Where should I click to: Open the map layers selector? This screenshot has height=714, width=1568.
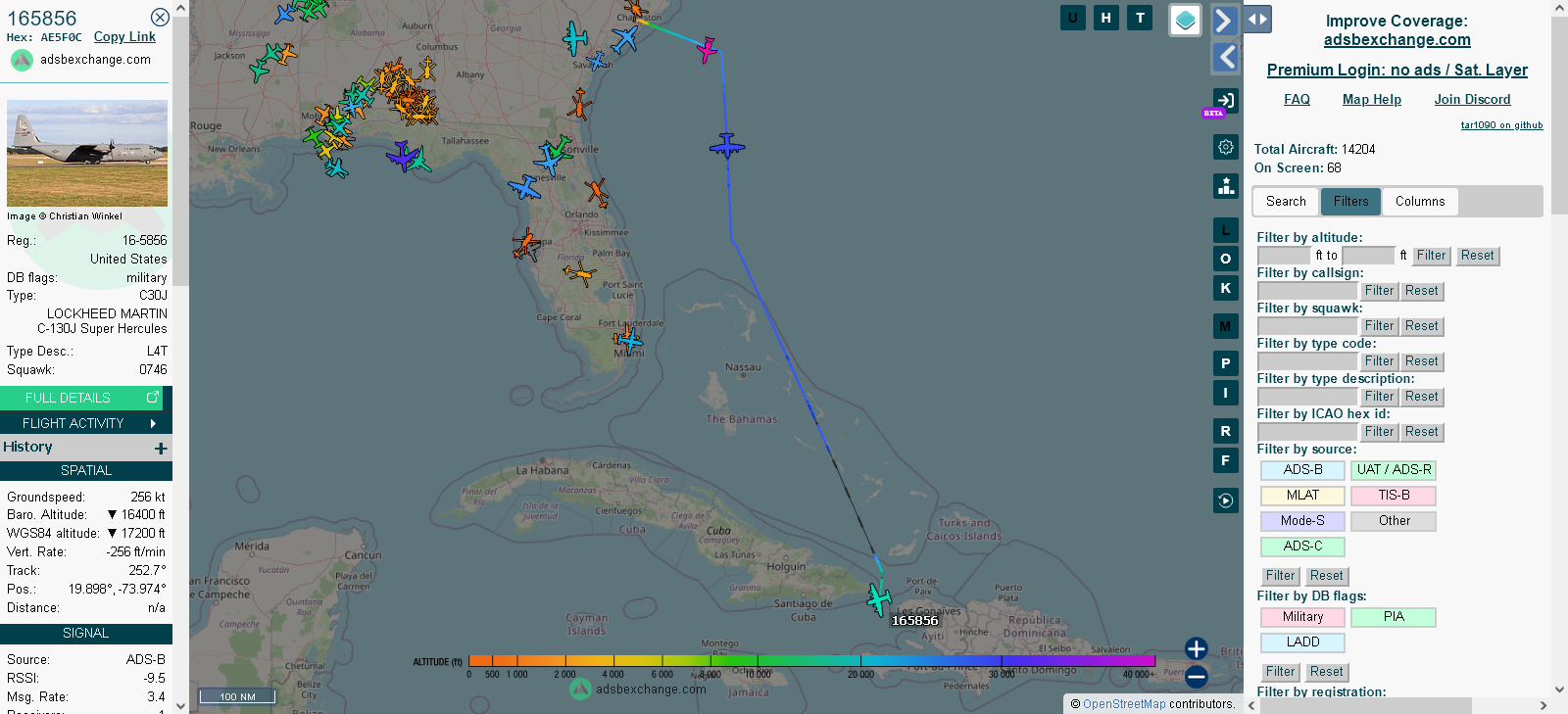point(1186,20)
